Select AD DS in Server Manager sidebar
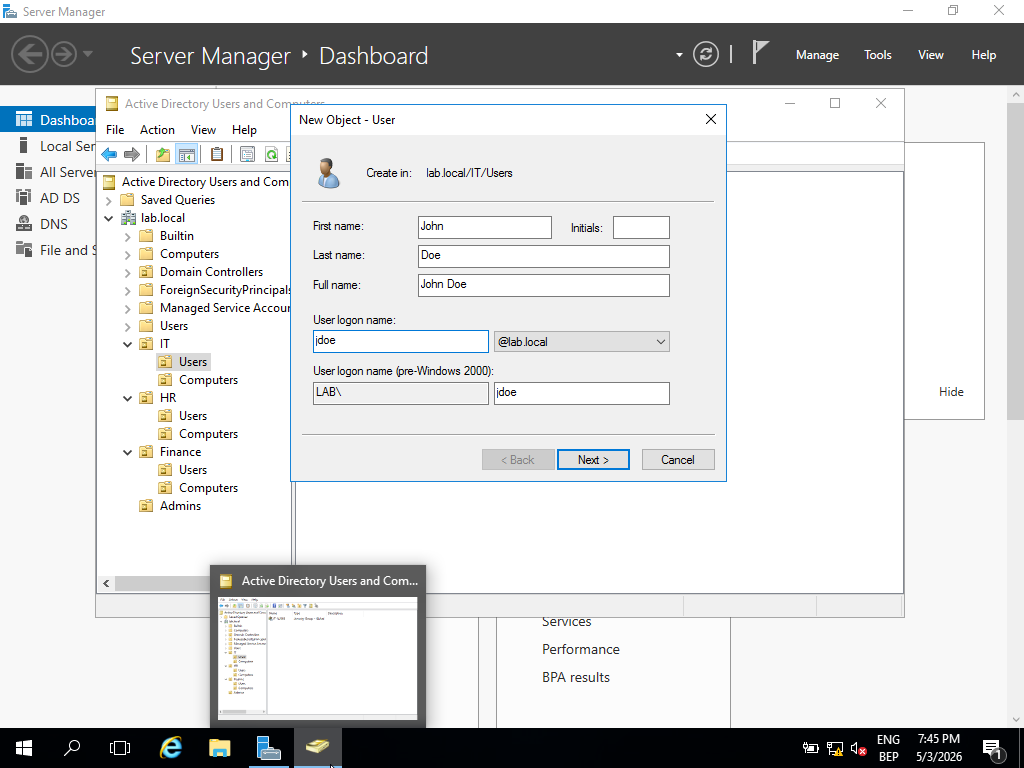Image resolution: width=1024 pixels, height=768 pixels. point(59,198)
